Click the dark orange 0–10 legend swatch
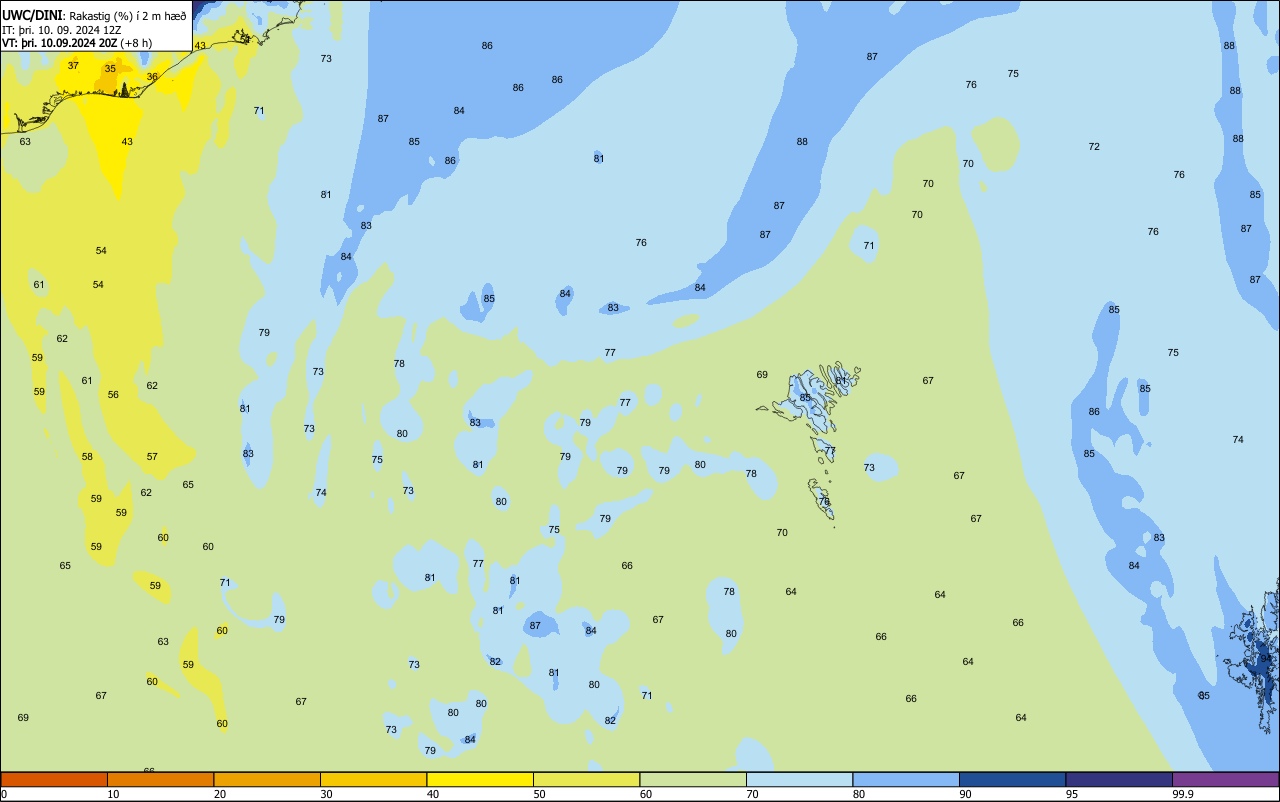The width and height of the screenshot is (1280, 802). coord(54,779)
